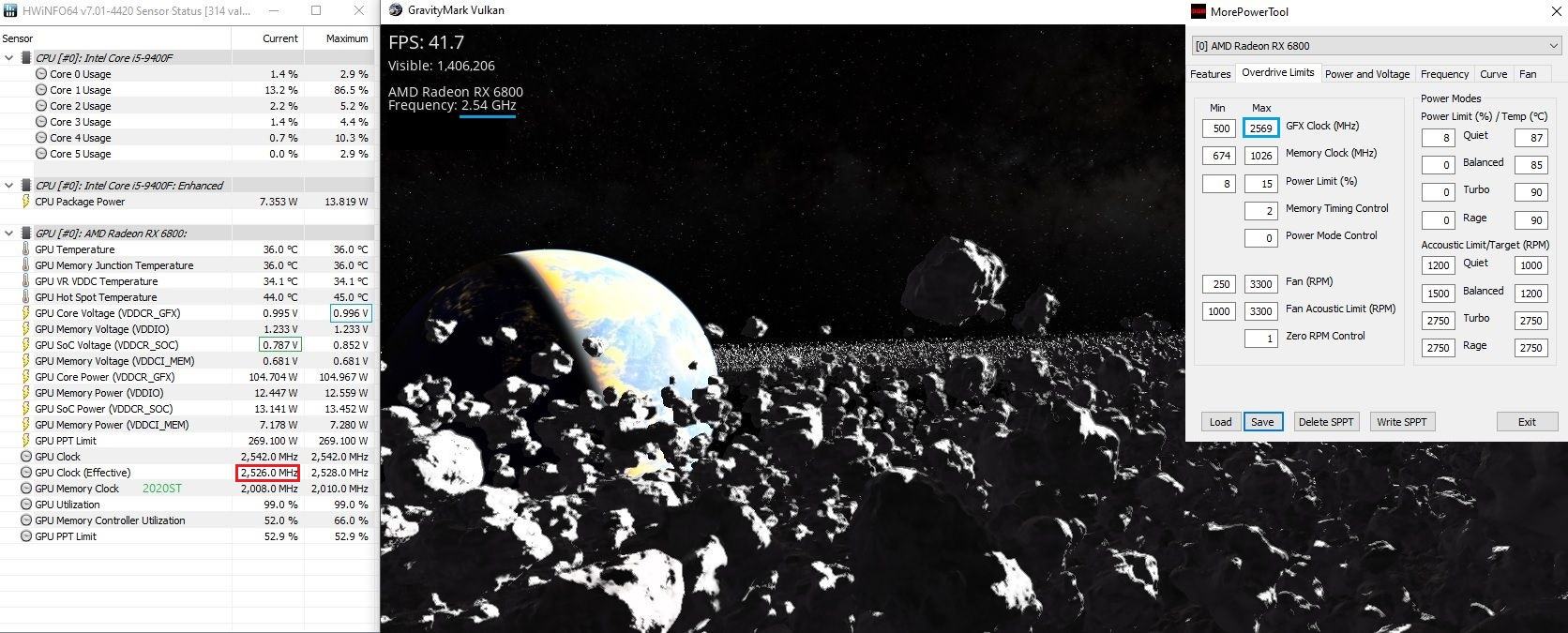Click the Write SPPT button

[x=1402, y=422]
